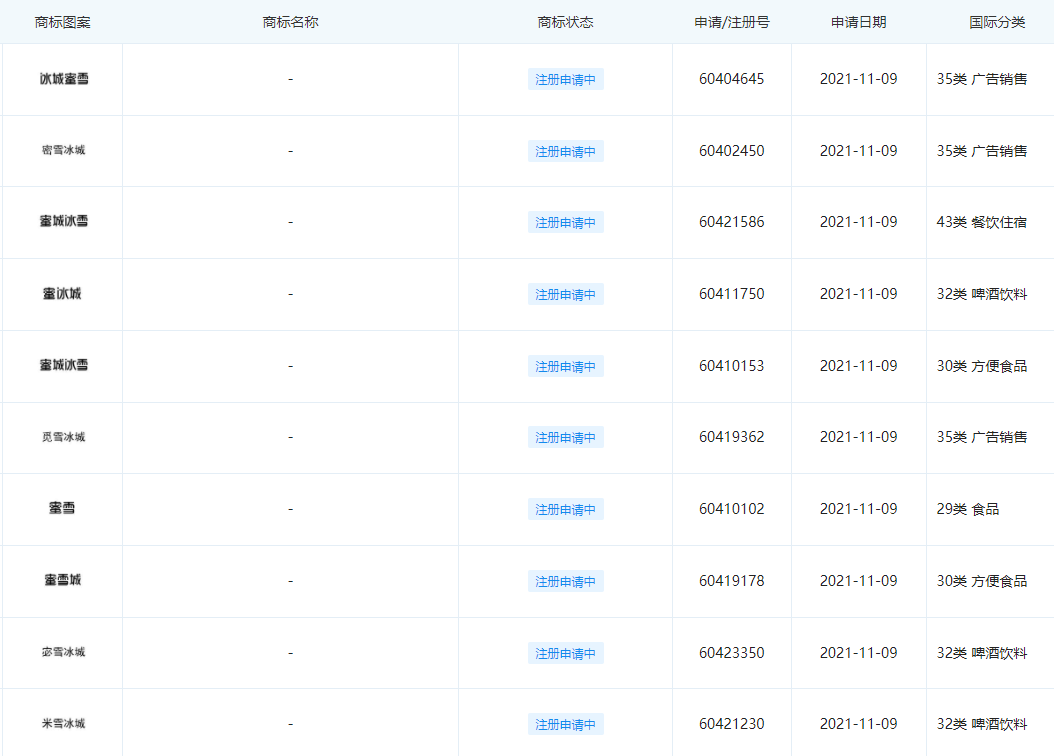
Task: Open the 冰城蜜雪 trademark image
Action: (64, 79)
